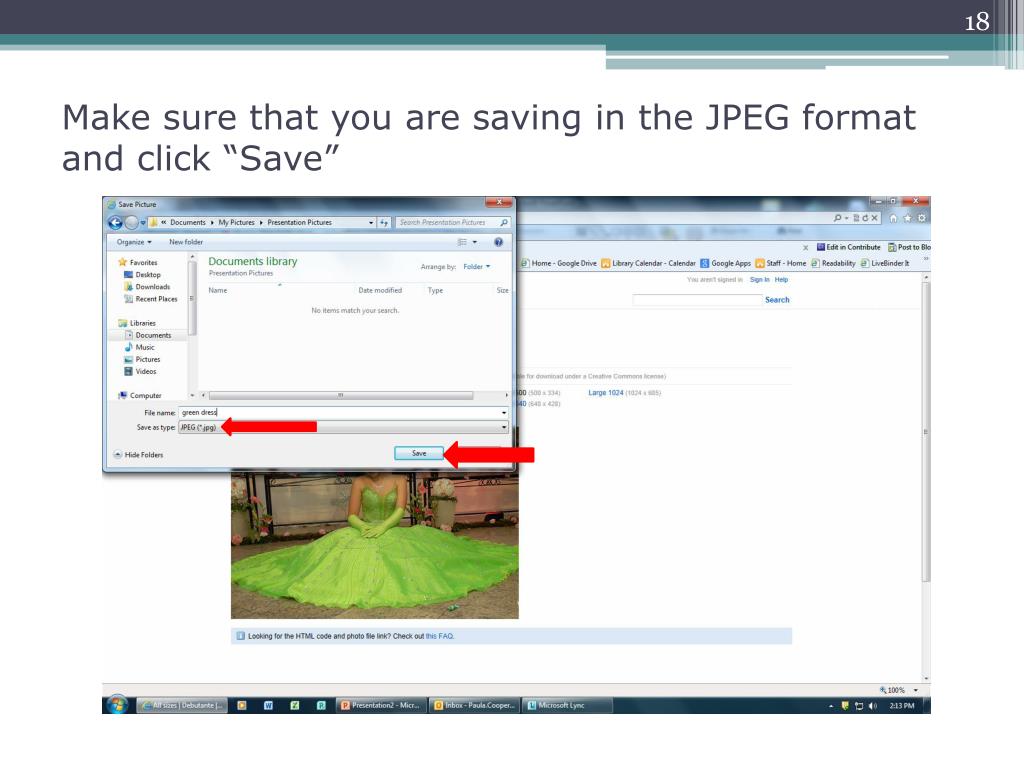Click the blue Help question mark icon
The height and width of the screenshot is (768, 1024).
(498, 242)
